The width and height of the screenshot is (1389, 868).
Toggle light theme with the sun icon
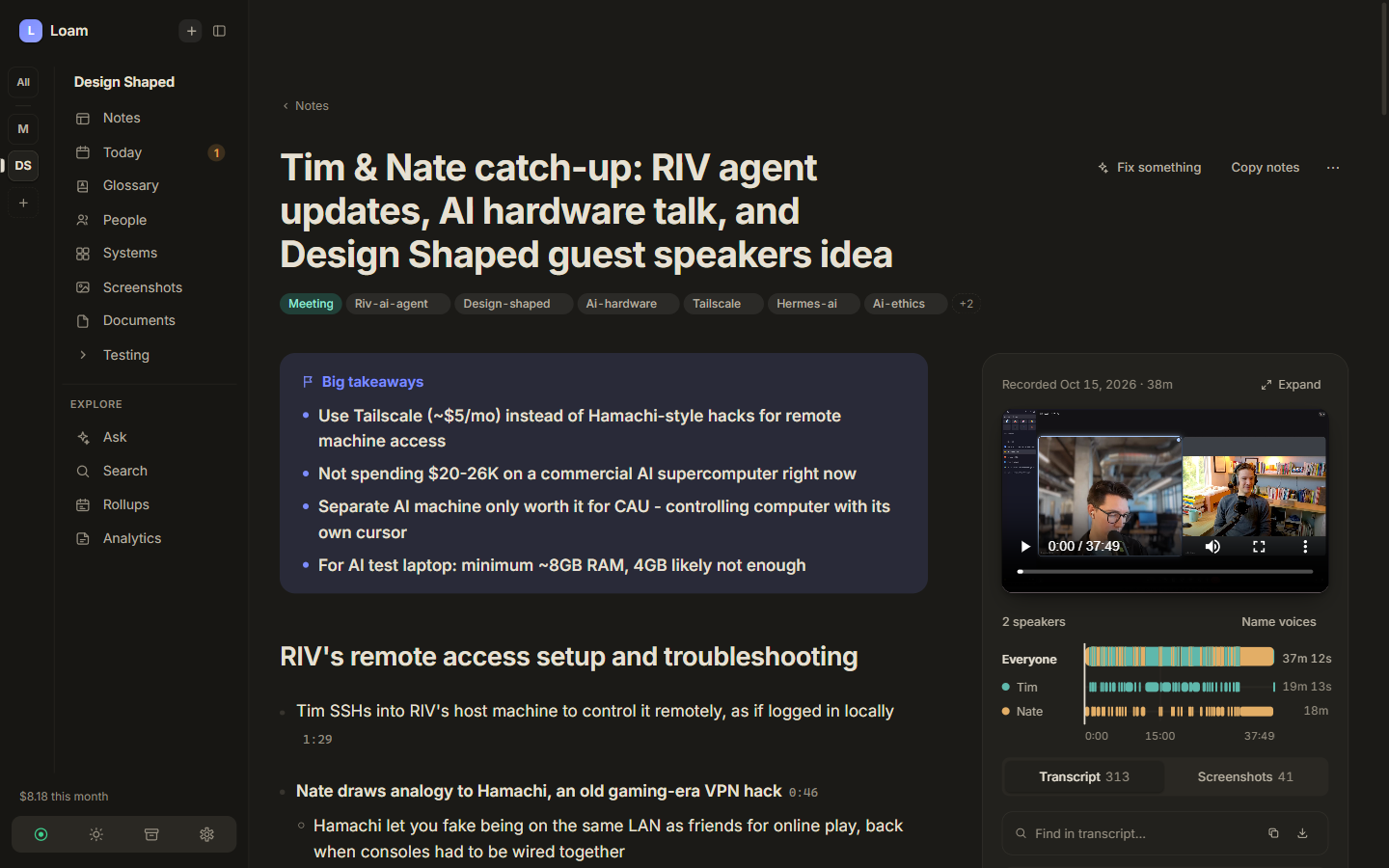[96, 834]
